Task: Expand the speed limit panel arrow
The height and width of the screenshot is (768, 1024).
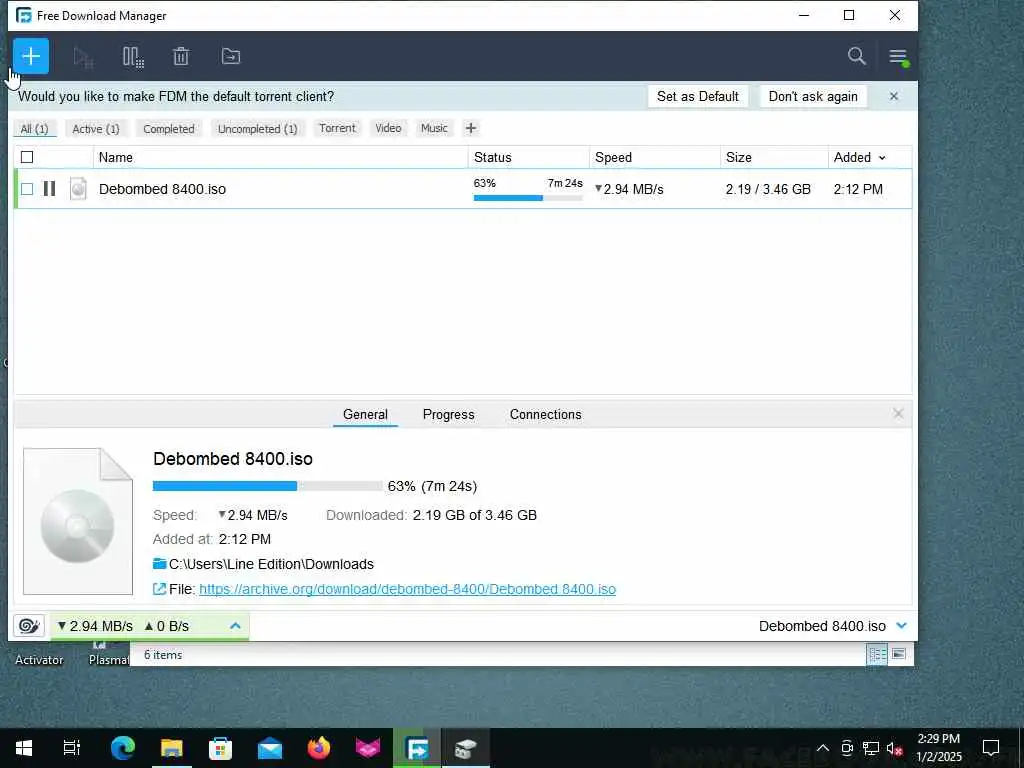Action: [x=235, y=626]
